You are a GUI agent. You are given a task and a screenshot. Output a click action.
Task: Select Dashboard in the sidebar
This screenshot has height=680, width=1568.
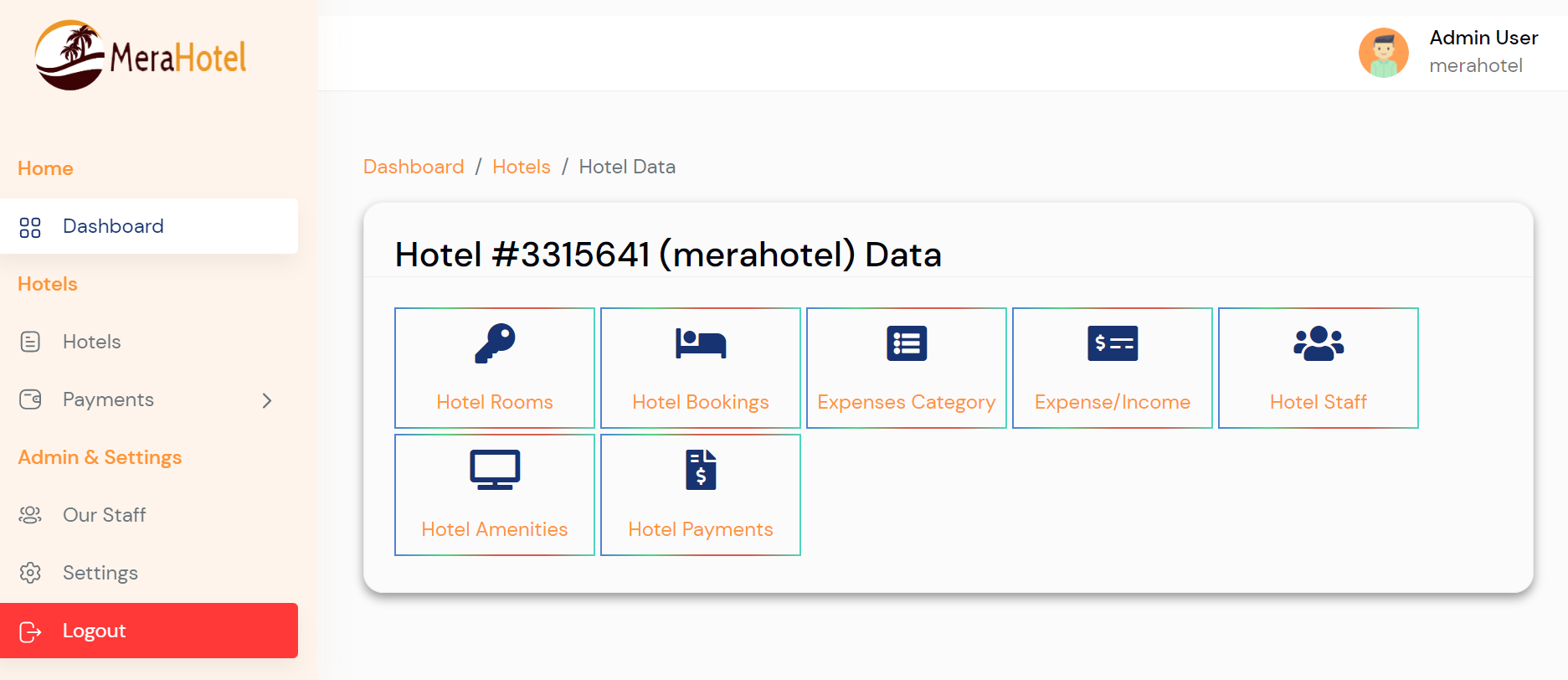149,226
